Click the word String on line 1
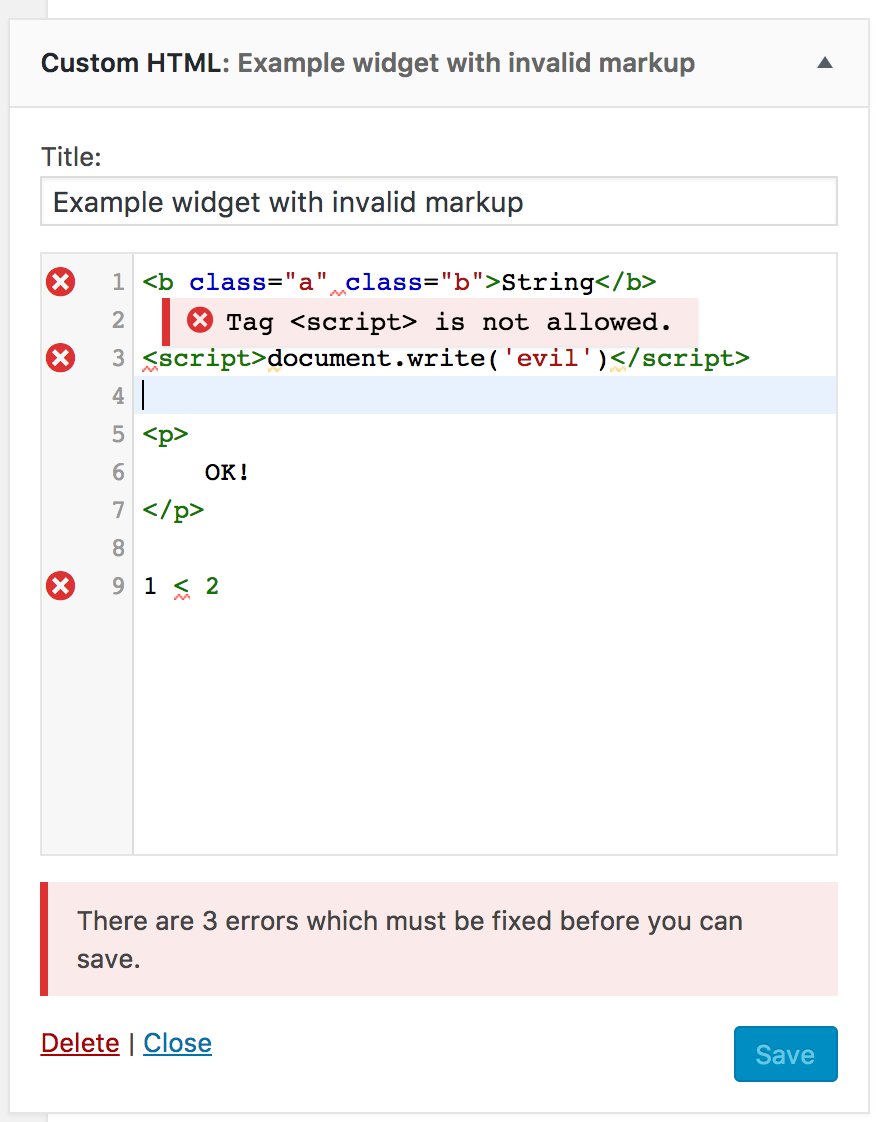Image resolution: width=882 pixels, height=1122 pixels. click(548, 282)
